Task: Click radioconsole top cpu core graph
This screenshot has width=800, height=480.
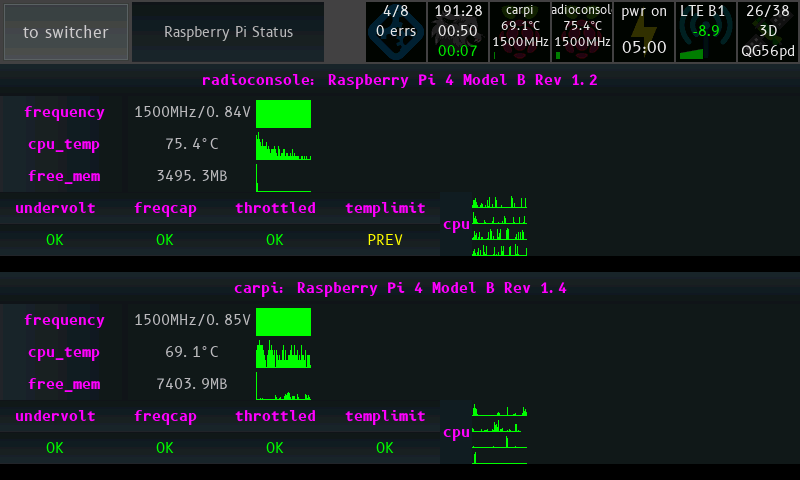Action: click(499, 202)
